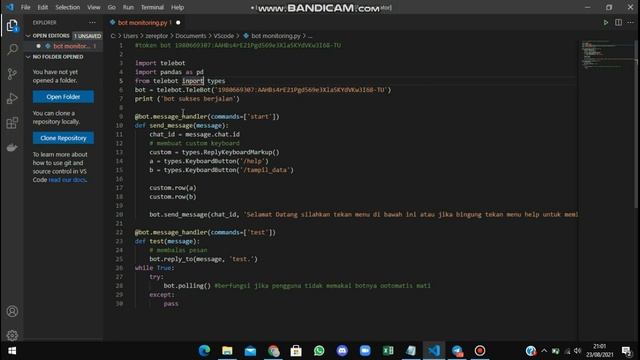Open the Run menu
The image size is (640, 360).
click(128, 7)
